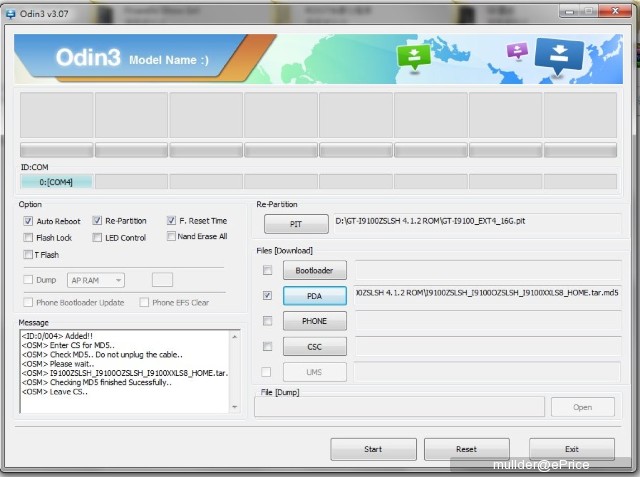Click the Bootloader file path field

click(488, 270)
